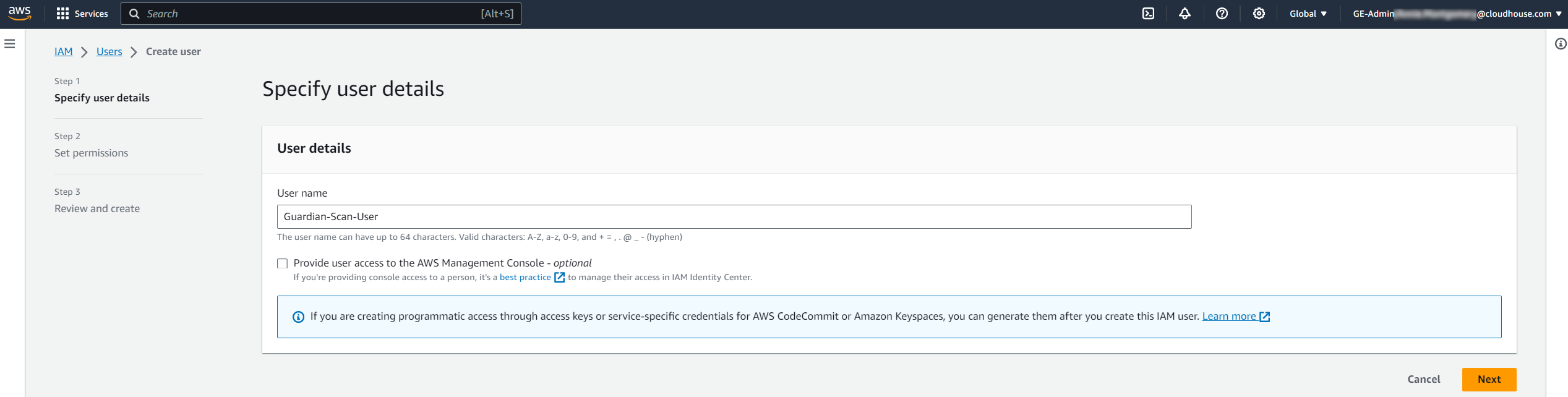Click the external link icon beside best practice
Image resolution: width=1568 pixels, height=397 pixels.
pyautogui.click(x=559, y=278)
